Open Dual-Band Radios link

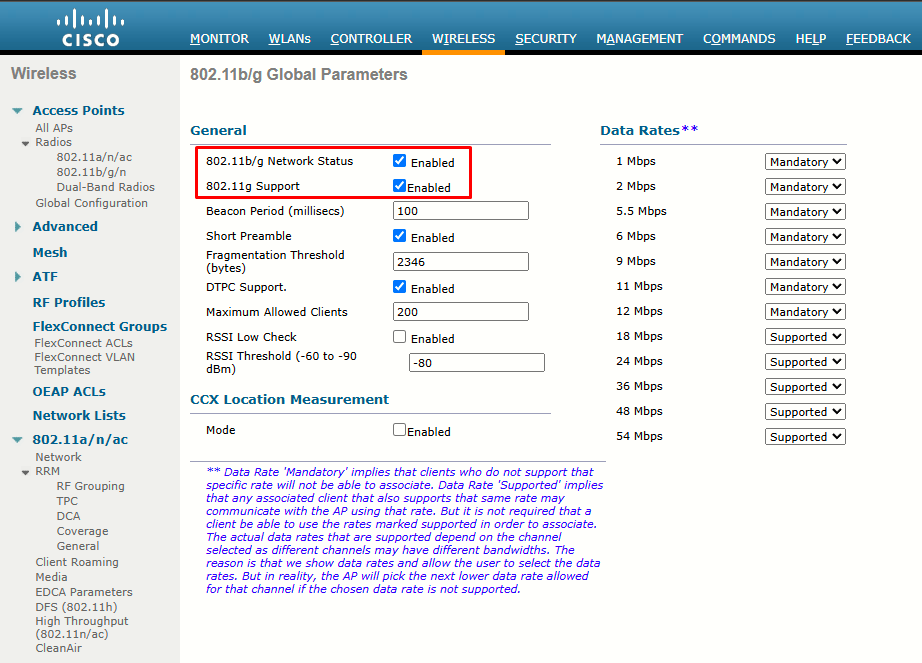(x=105, y=187)
